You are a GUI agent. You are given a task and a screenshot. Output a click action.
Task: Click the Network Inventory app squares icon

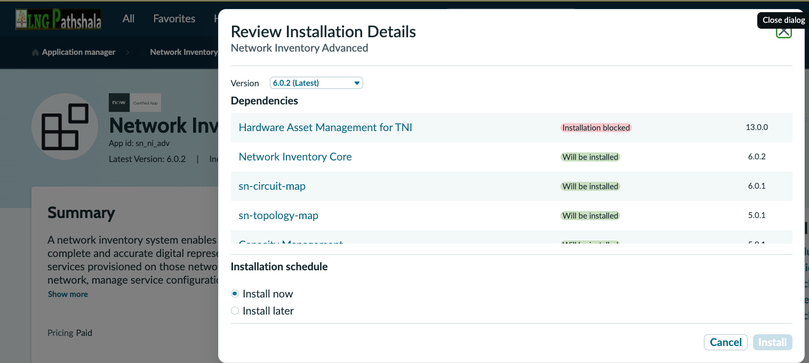(64, 126)
